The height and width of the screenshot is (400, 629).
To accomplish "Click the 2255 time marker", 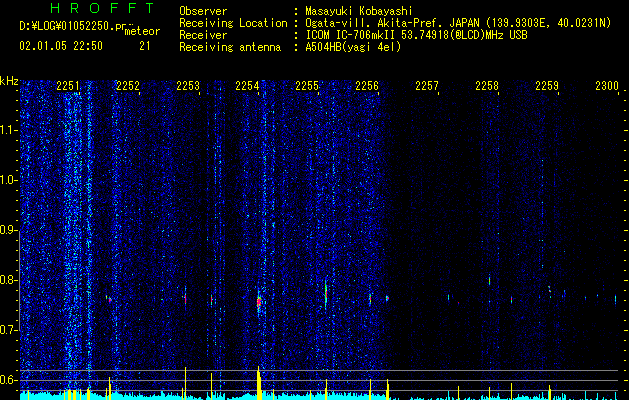I will [x=307, y=85].
